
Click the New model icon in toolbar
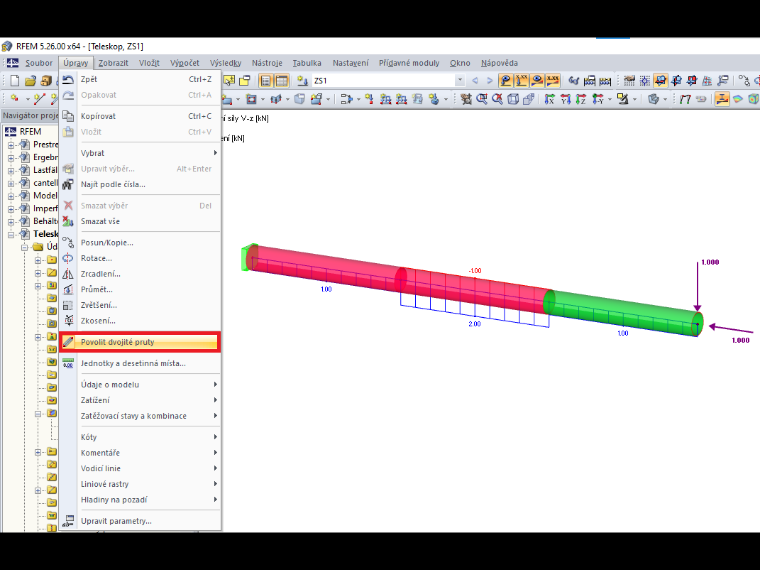15,80
